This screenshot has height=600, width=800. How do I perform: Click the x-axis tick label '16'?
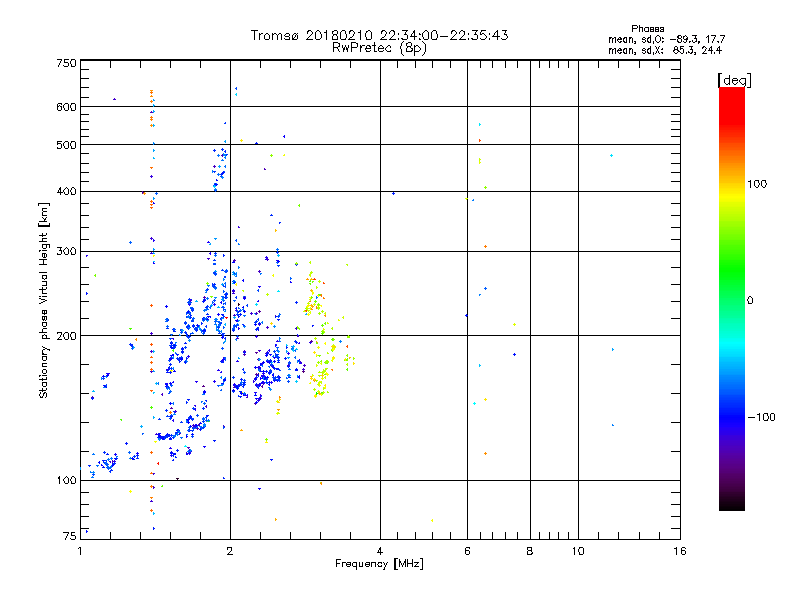click(x=680, y=551)
